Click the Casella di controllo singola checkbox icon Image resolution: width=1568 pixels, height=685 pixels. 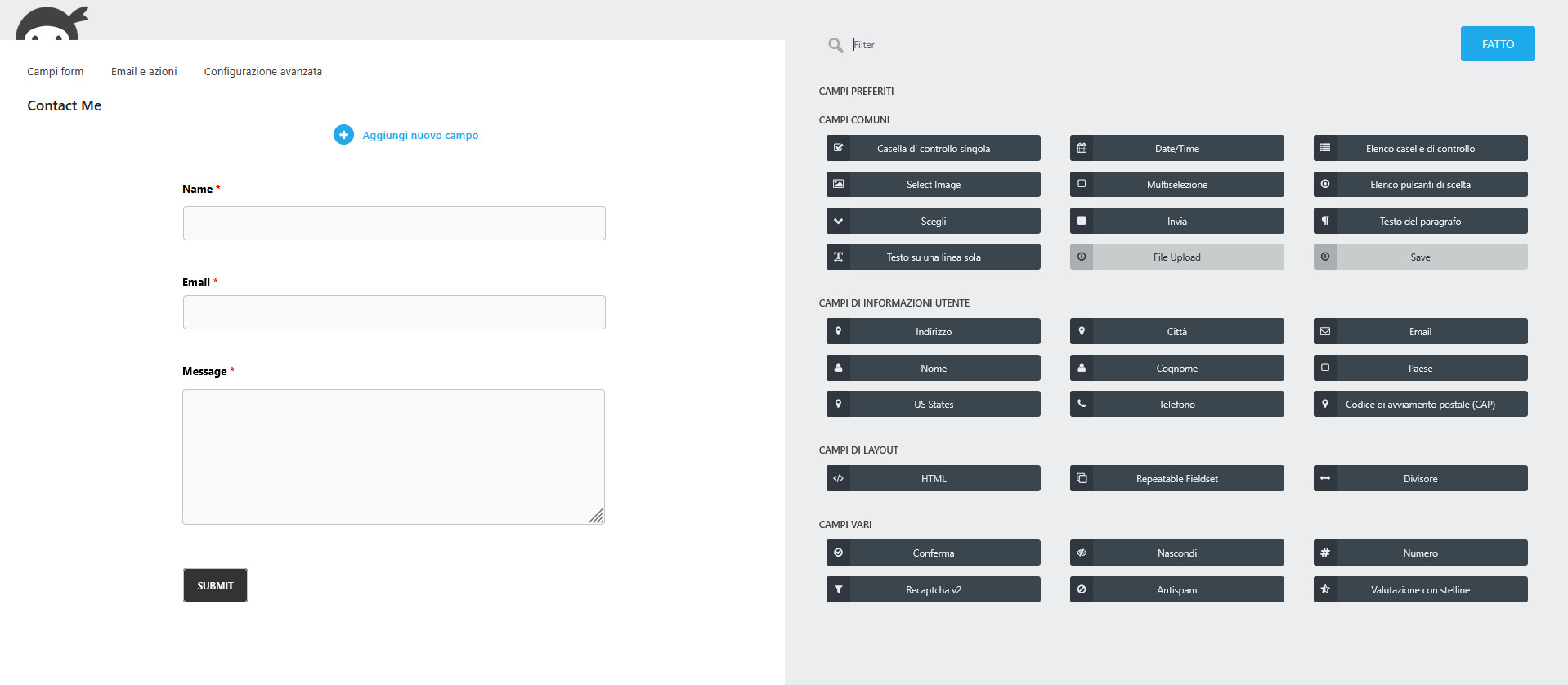click(x=838, y=148)
